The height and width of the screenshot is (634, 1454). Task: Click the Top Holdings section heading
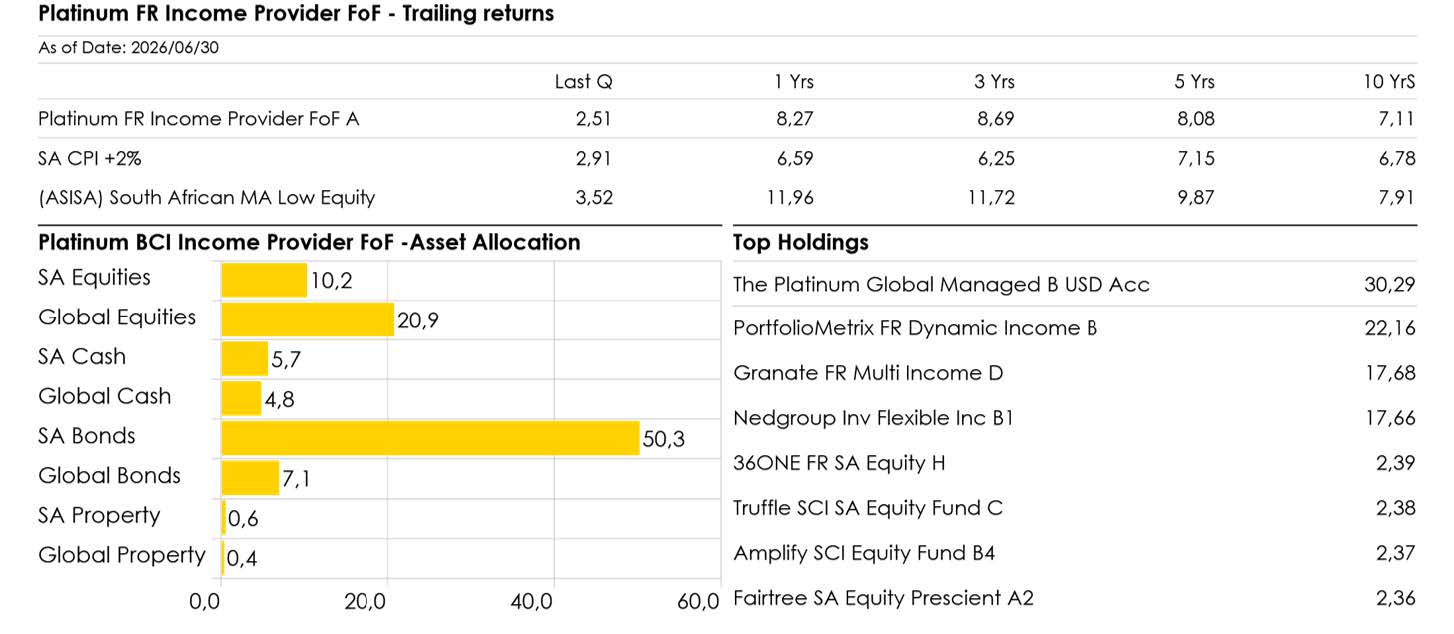[801, 242]
